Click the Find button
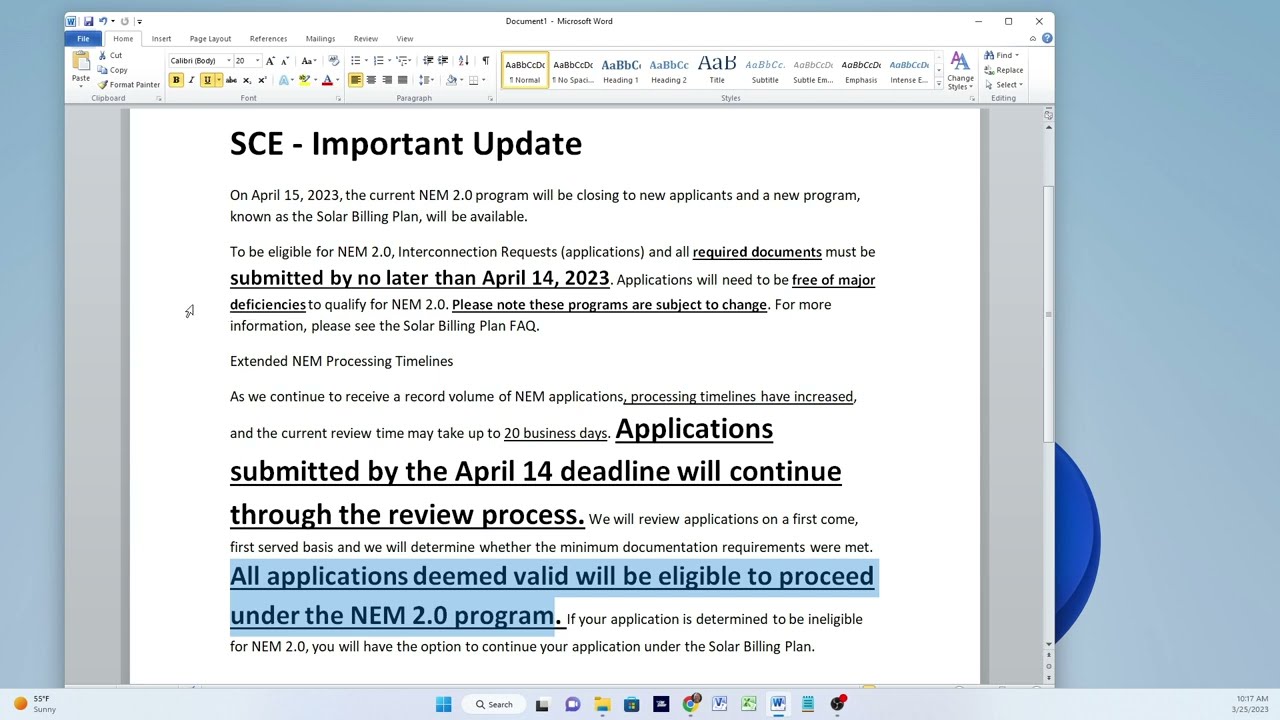This screenshot has width=1280, height=720. pyautogui.click(x=1002, y=55)
